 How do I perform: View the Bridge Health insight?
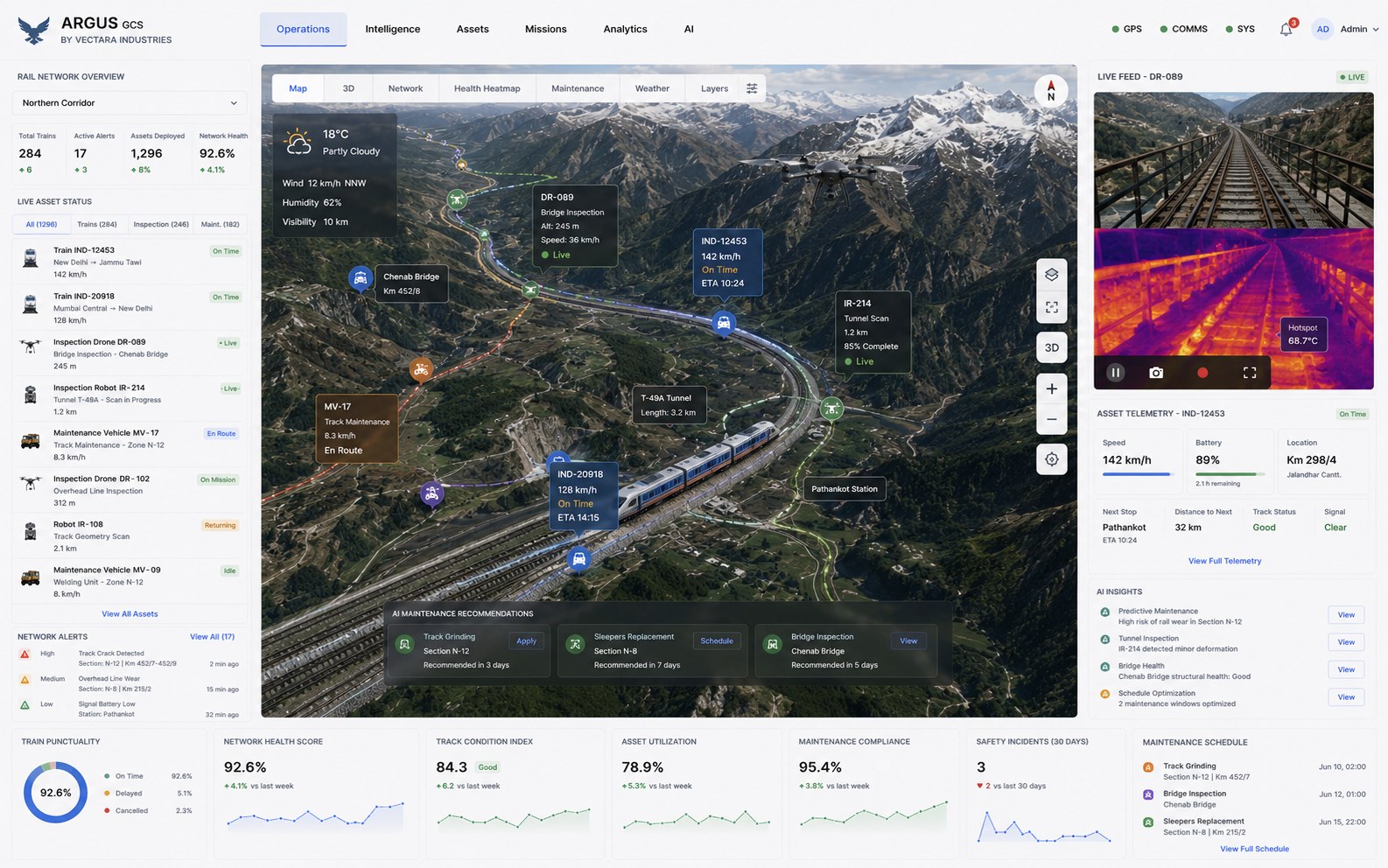pyautogui.click(x=1346, y=669)
